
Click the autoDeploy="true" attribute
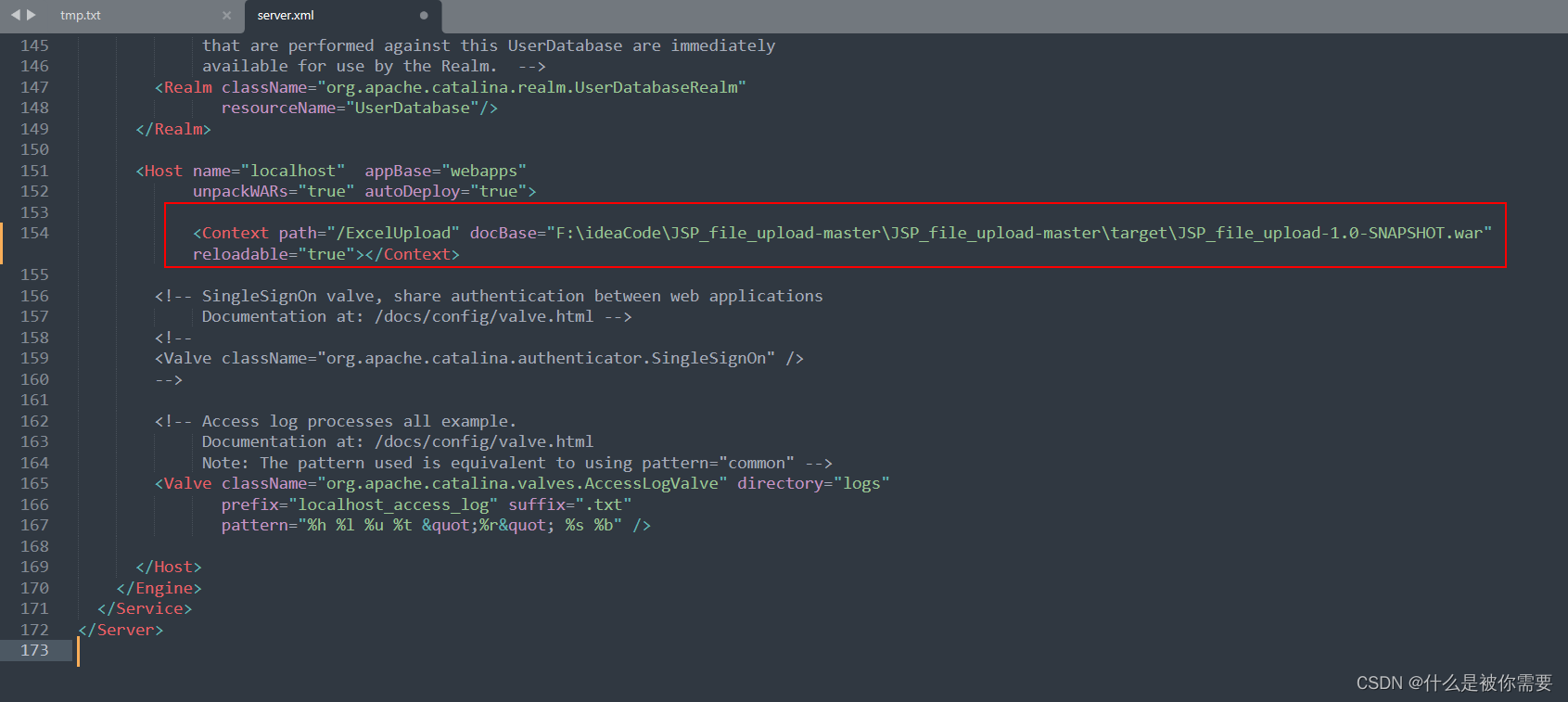[x=446, y=191]
